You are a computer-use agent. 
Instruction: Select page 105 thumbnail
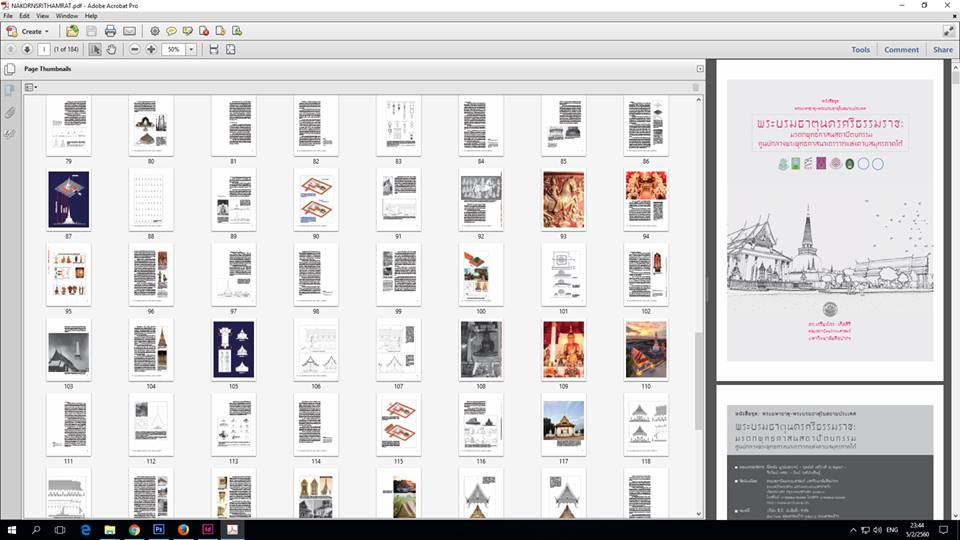233,350
